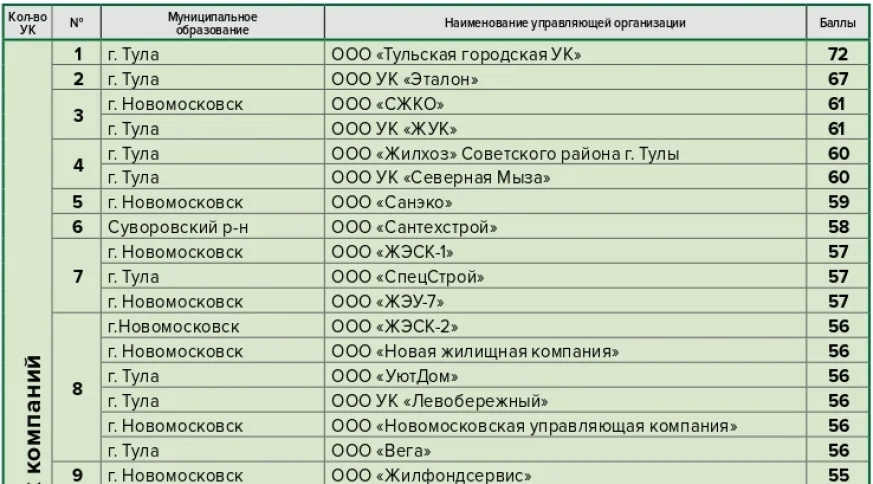Select the ООО «Тульская городская УК» cell
The height and width of the screenshot is (484, 873).
coord(456,54)
